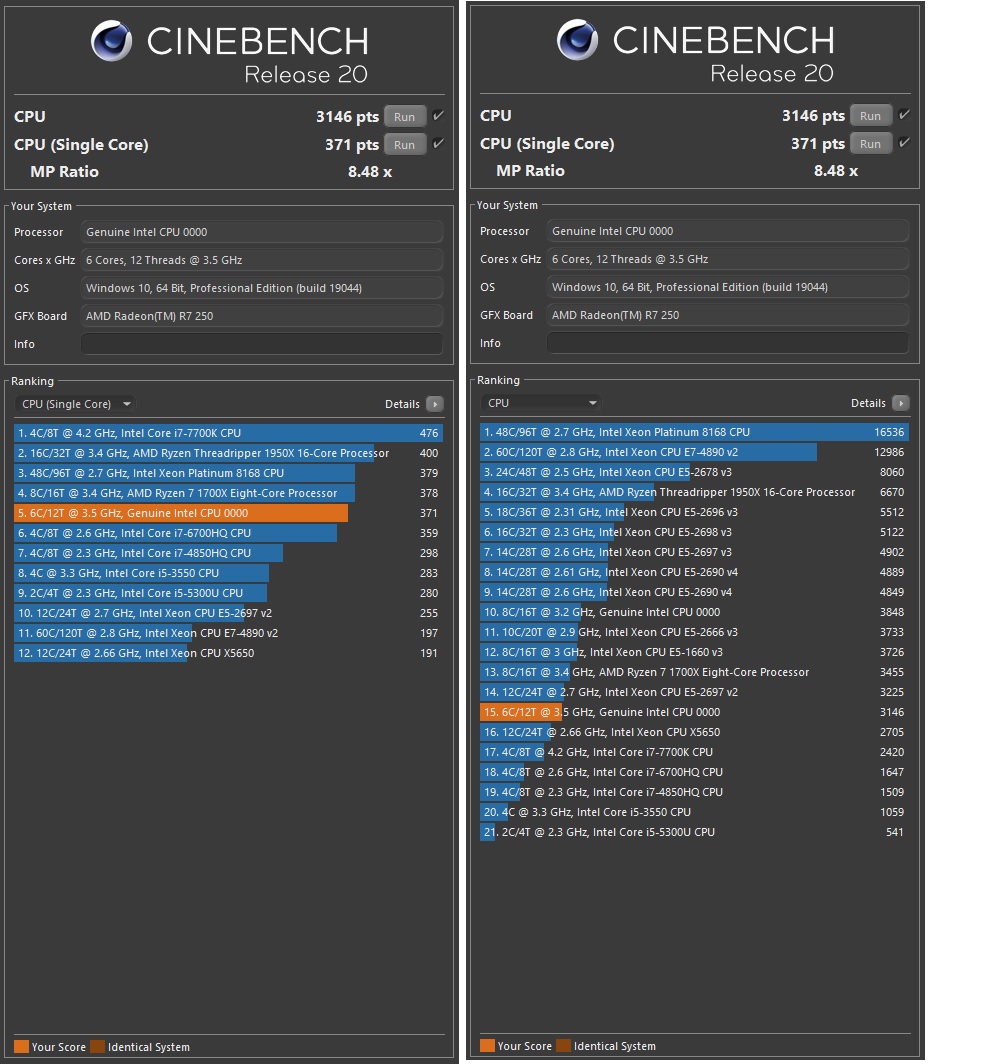The height and width of the screenshot is (1064, 1000).
Task: Select Xeon X5650 row scoring 2705
Action: (x=695, y=732)
